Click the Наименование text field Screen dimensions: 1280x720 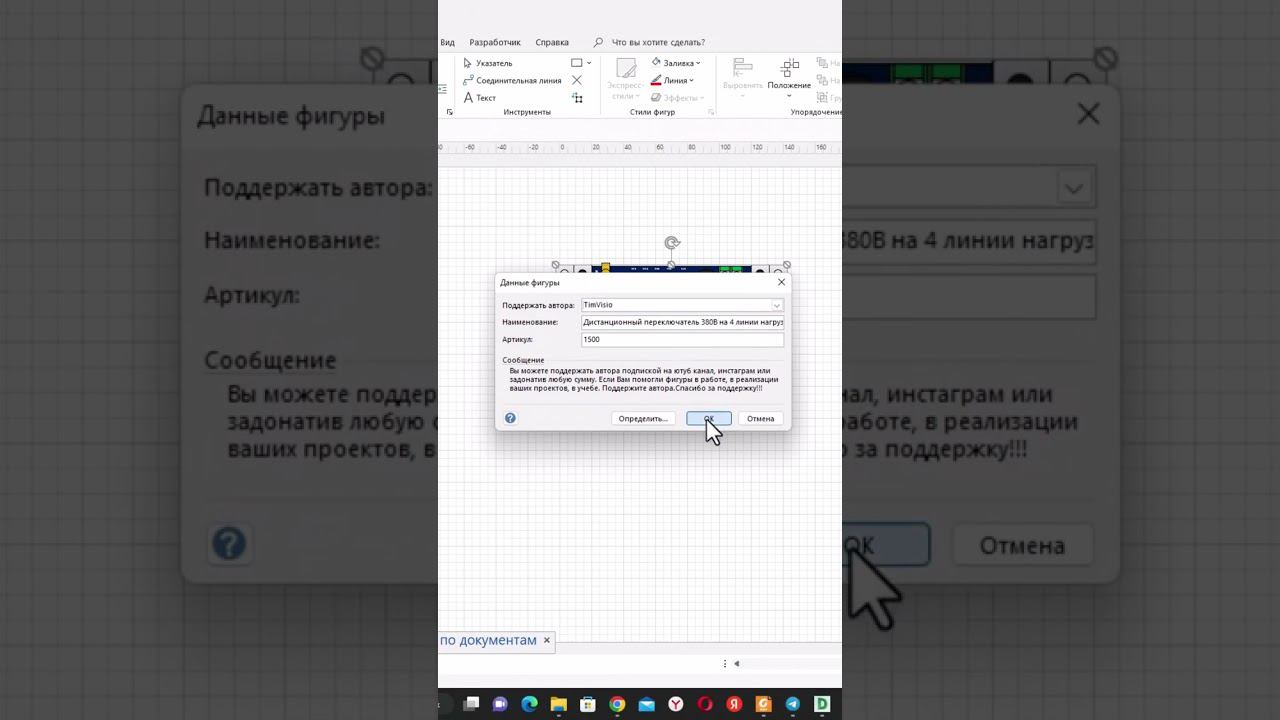[683, 322]
